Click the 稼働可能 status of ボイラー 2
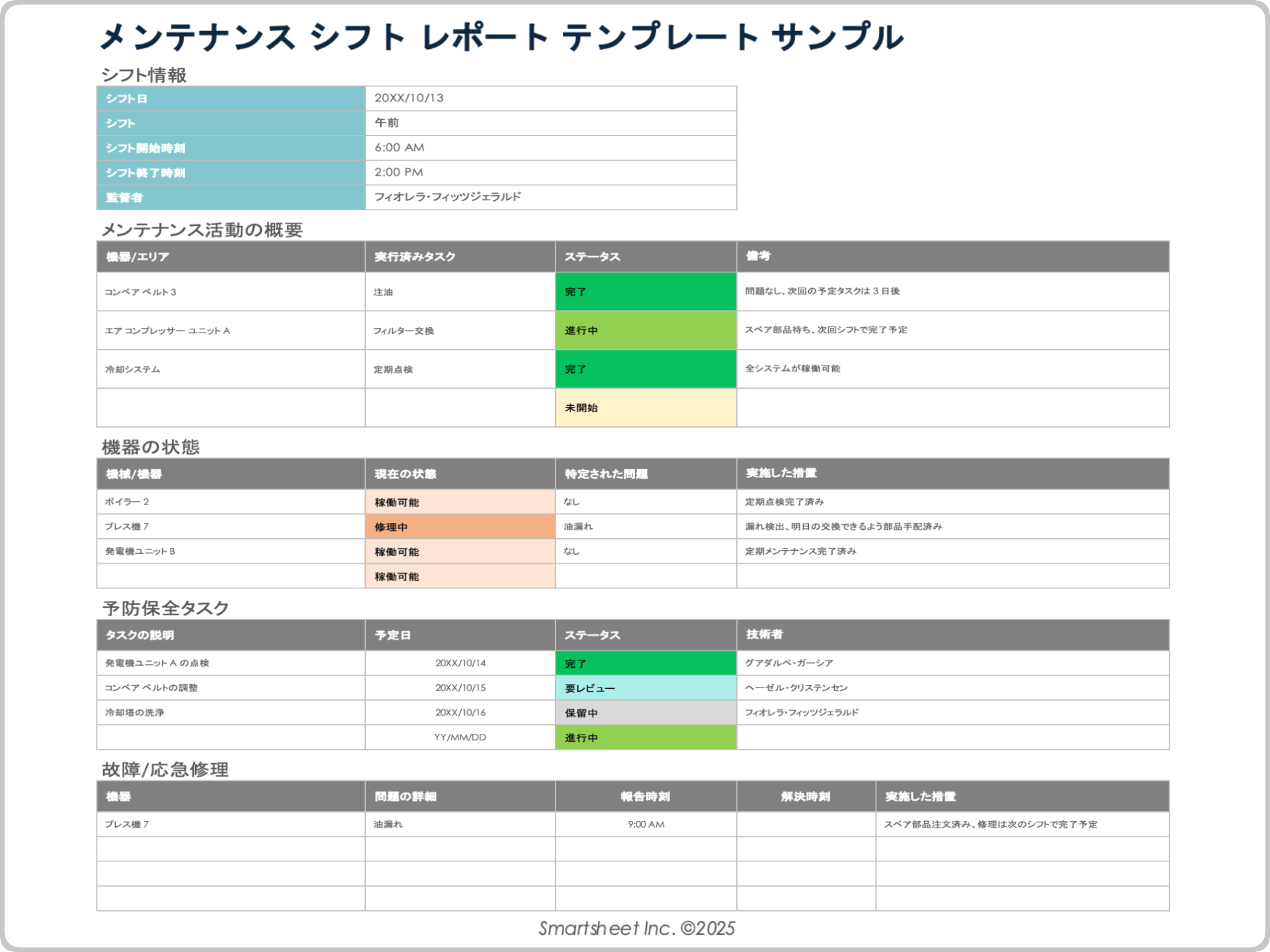1270x952 pixels. [x=460, y=501]
